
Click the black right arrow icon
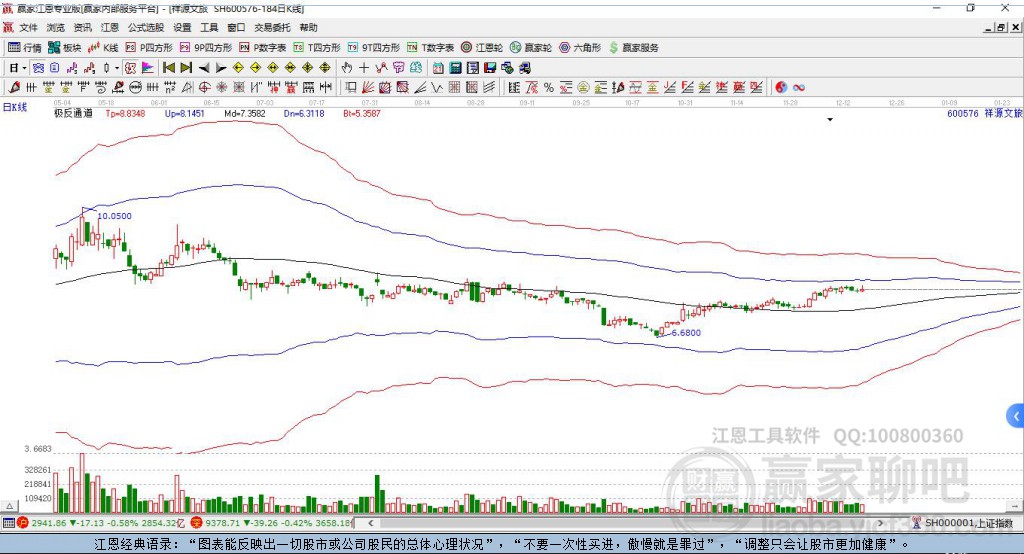click(x=221, y=67)
